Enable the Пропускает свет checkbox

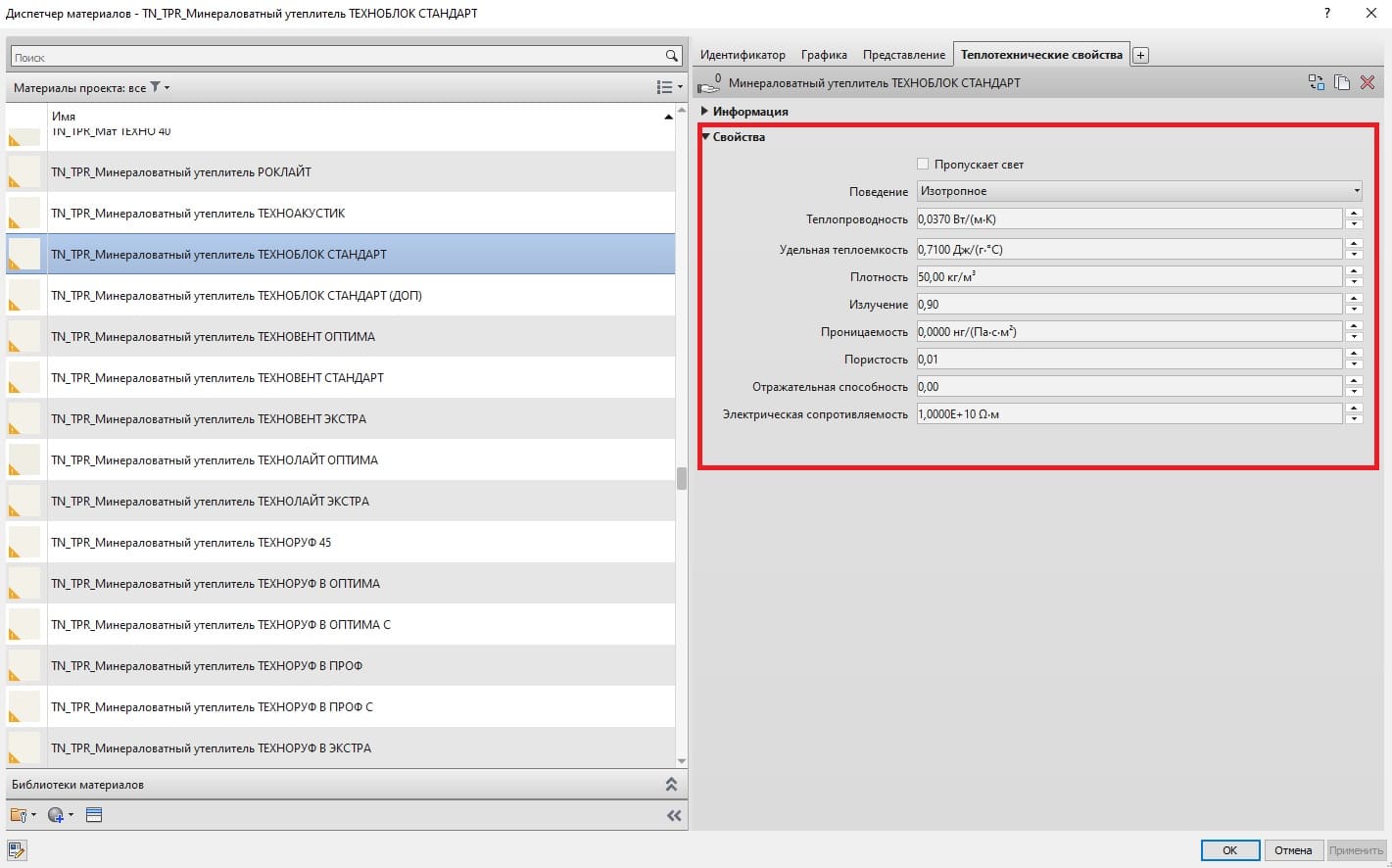point(923,164)
